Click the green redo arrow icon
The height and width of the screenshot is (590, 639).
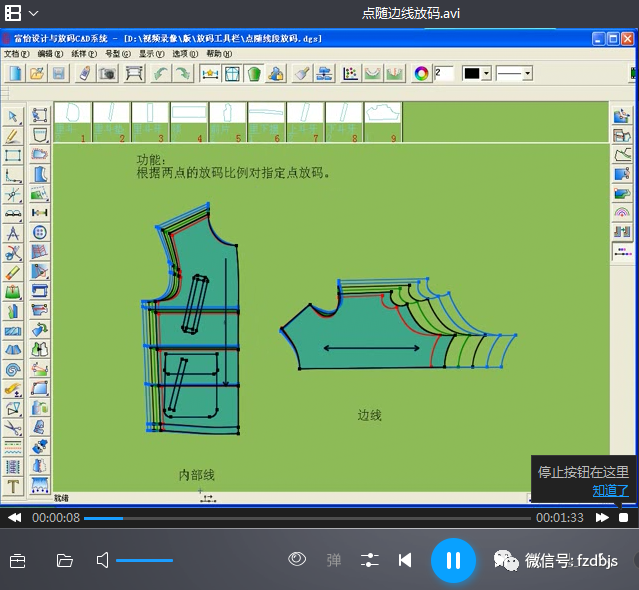[183, 74]
